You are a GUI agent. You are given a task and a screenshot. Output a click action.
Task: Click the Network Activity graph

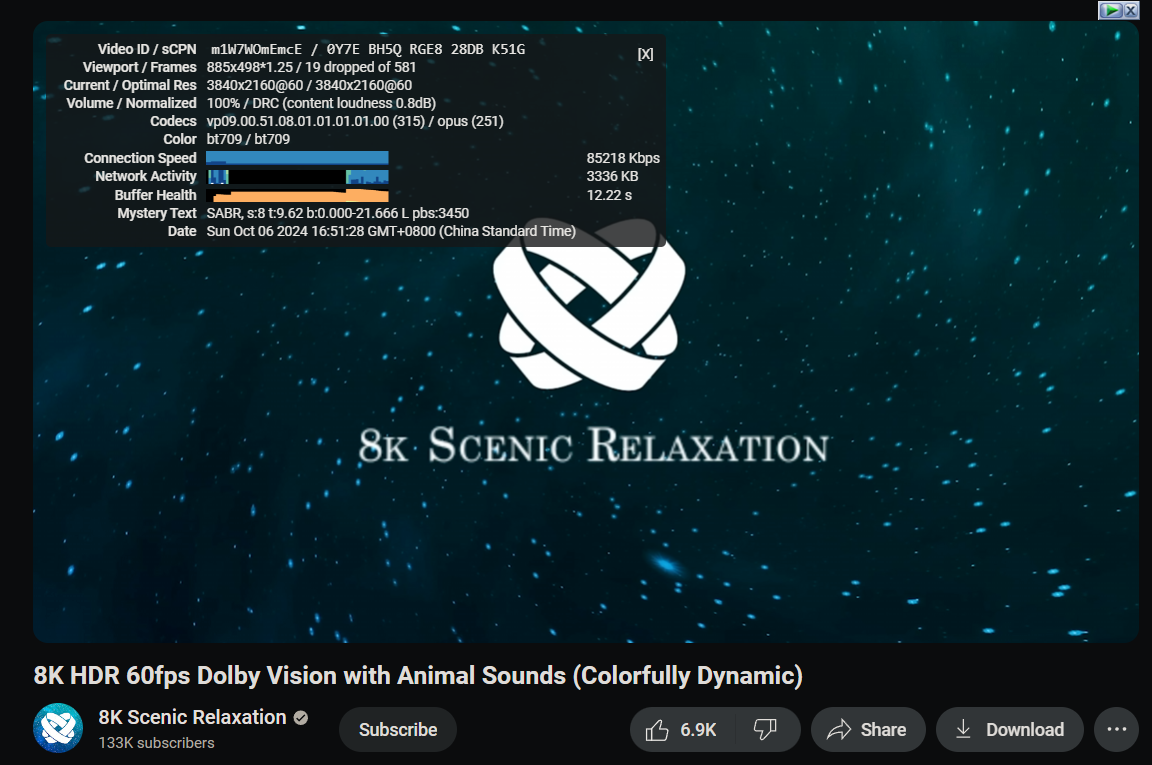click(297, 176)
